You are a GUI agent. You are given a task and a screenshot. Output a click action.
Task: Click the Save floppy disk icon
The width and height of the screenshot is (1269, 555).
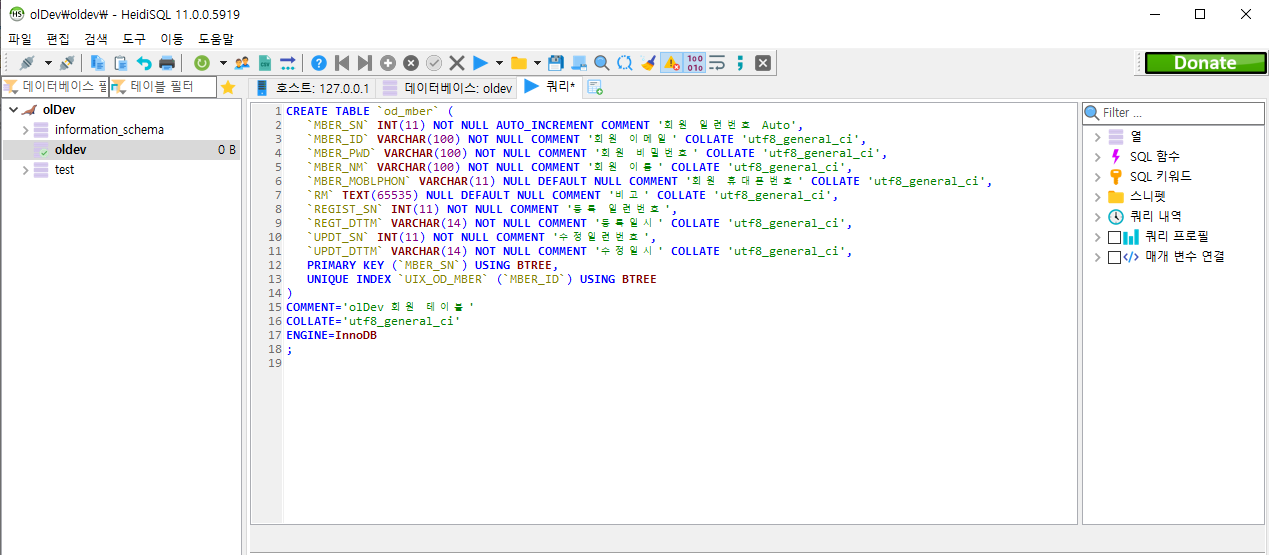coord(556,63)
